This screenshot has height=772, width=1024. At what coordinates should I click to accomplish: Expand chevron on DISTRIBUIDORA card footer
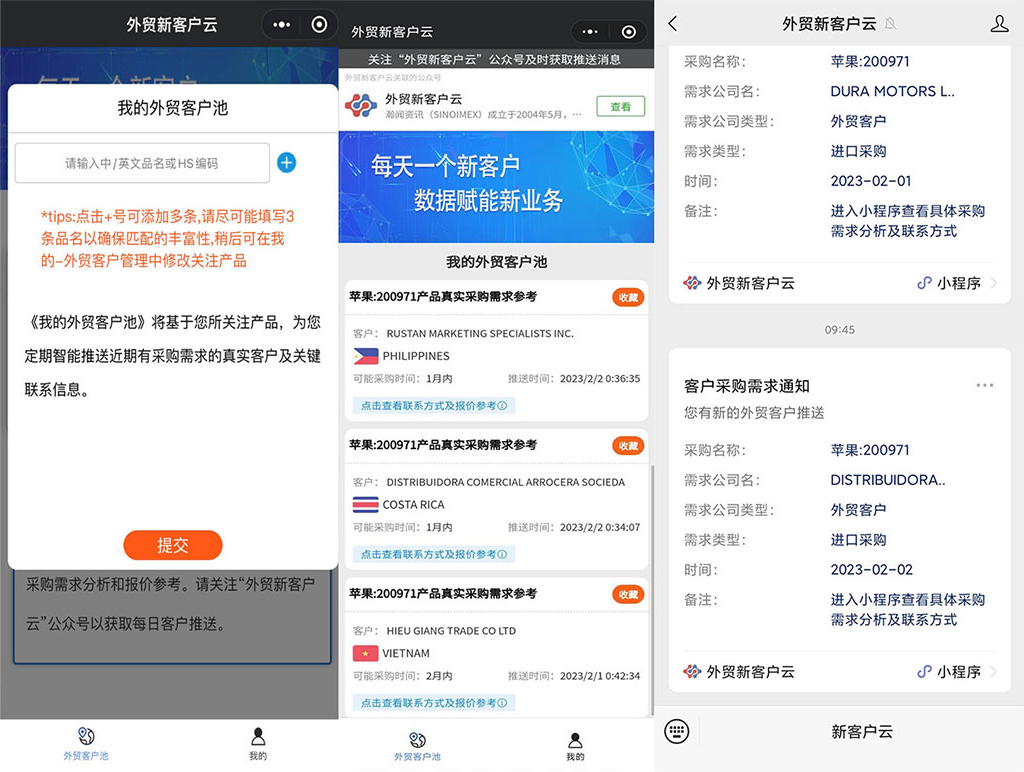pyautogui.click(x=993, y=671)
